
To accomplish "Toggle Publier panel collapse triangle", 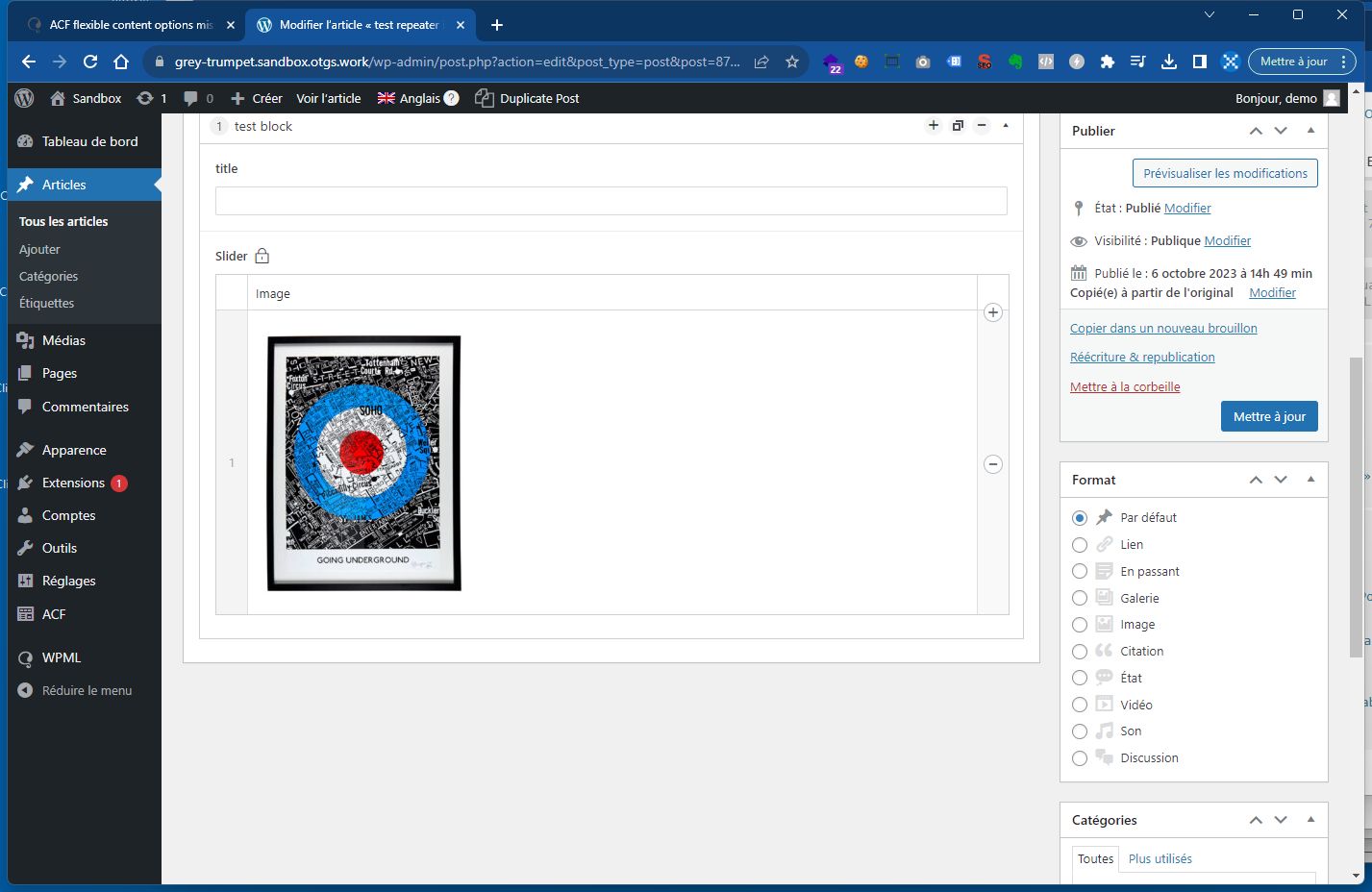I will tap(1310, 131).
